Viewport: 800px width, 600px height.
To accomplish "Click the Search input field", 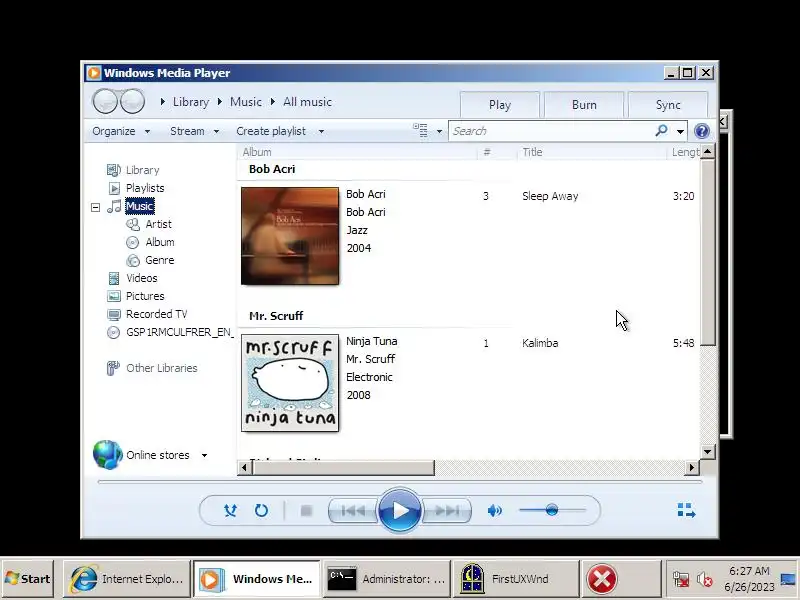I will coord(552,131).
